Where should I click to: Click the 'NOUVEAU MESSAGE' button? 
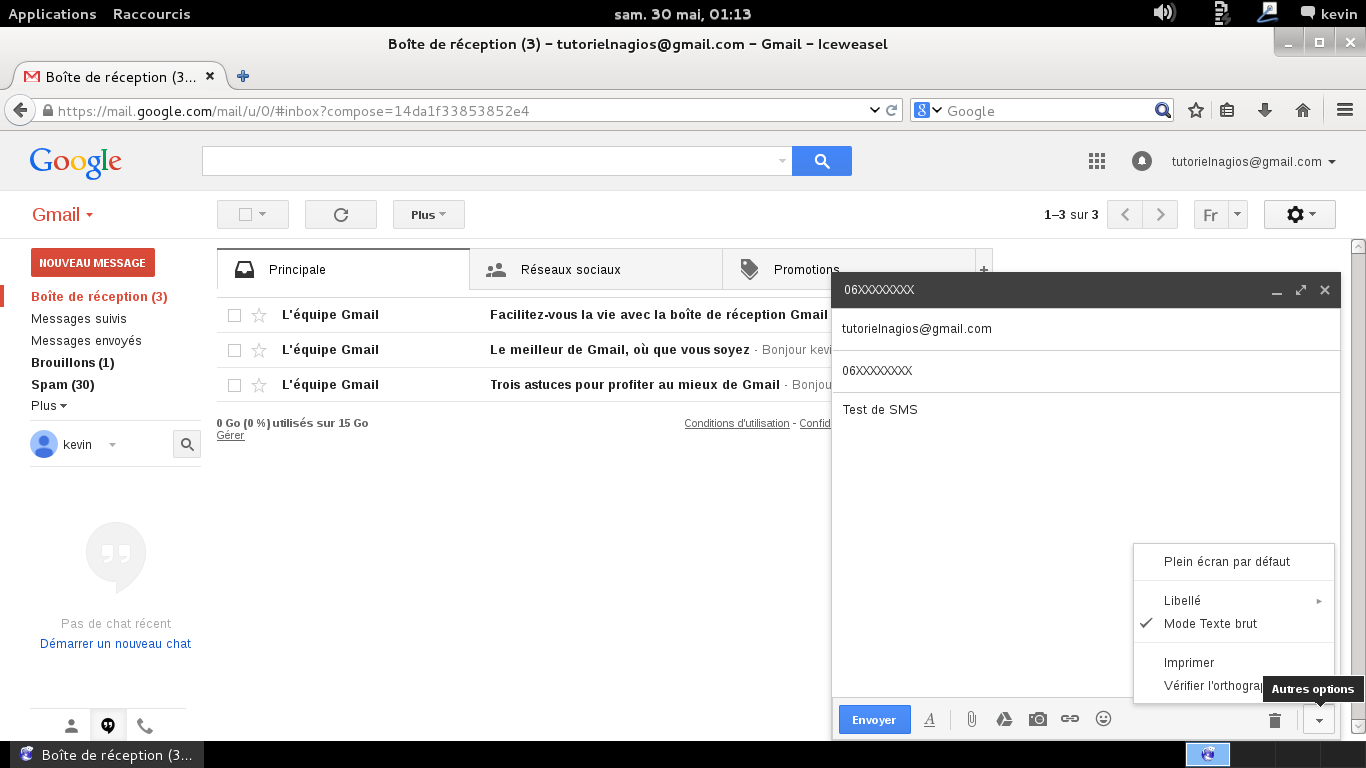coord(93,263)
